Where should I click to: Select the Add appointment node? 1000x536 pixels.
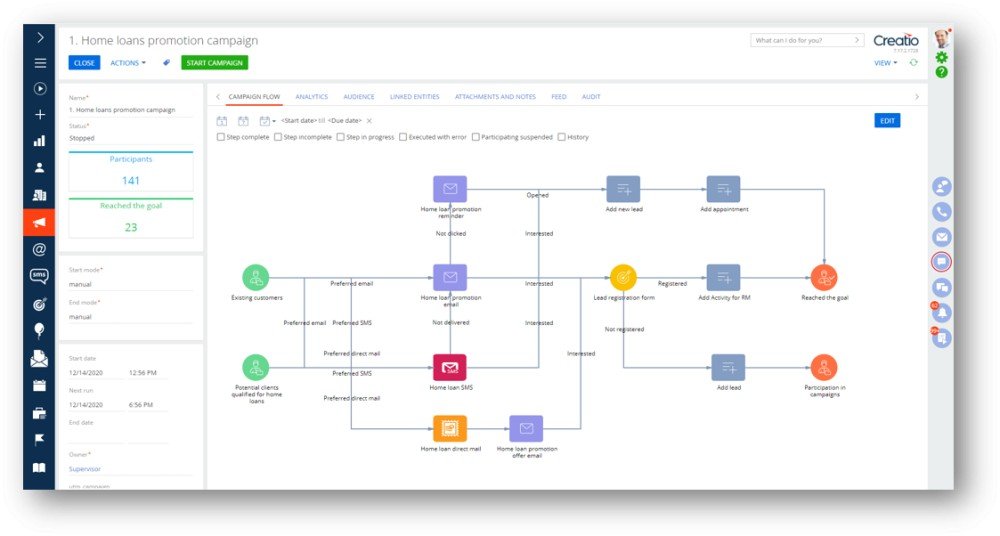coord(723,189)
